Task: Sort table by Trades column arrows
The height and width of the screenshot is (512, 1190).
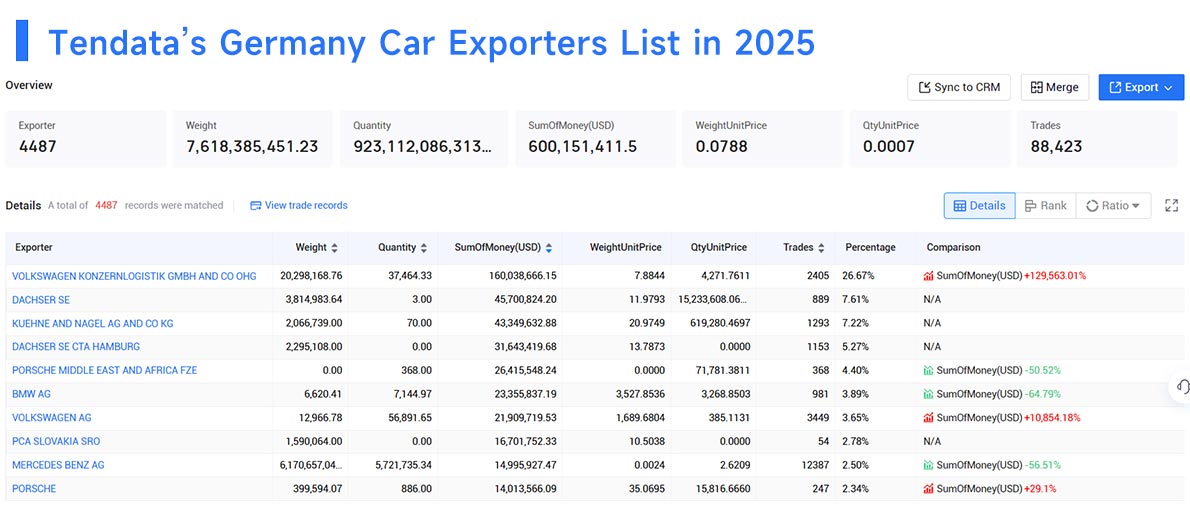Action: [821, 247]
